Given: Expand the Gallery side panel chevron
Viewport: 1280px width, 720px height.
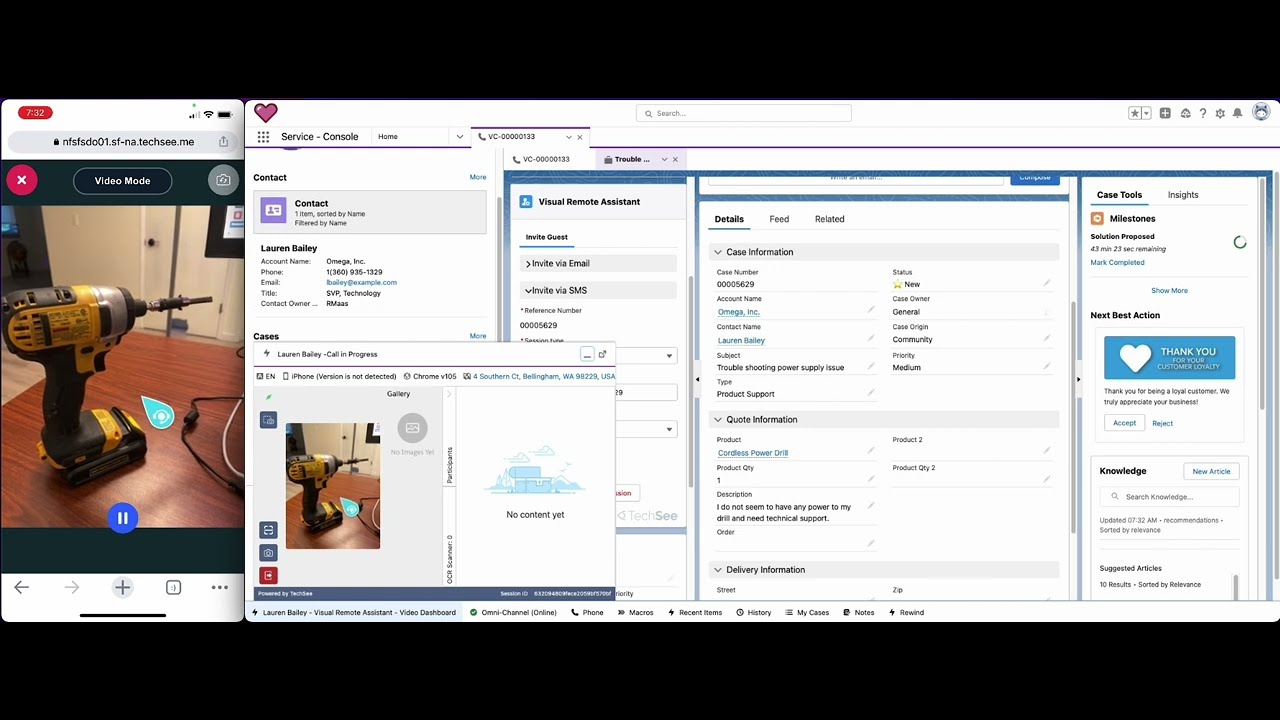Looking at the screenshot, I should click(x=448, y=394).
